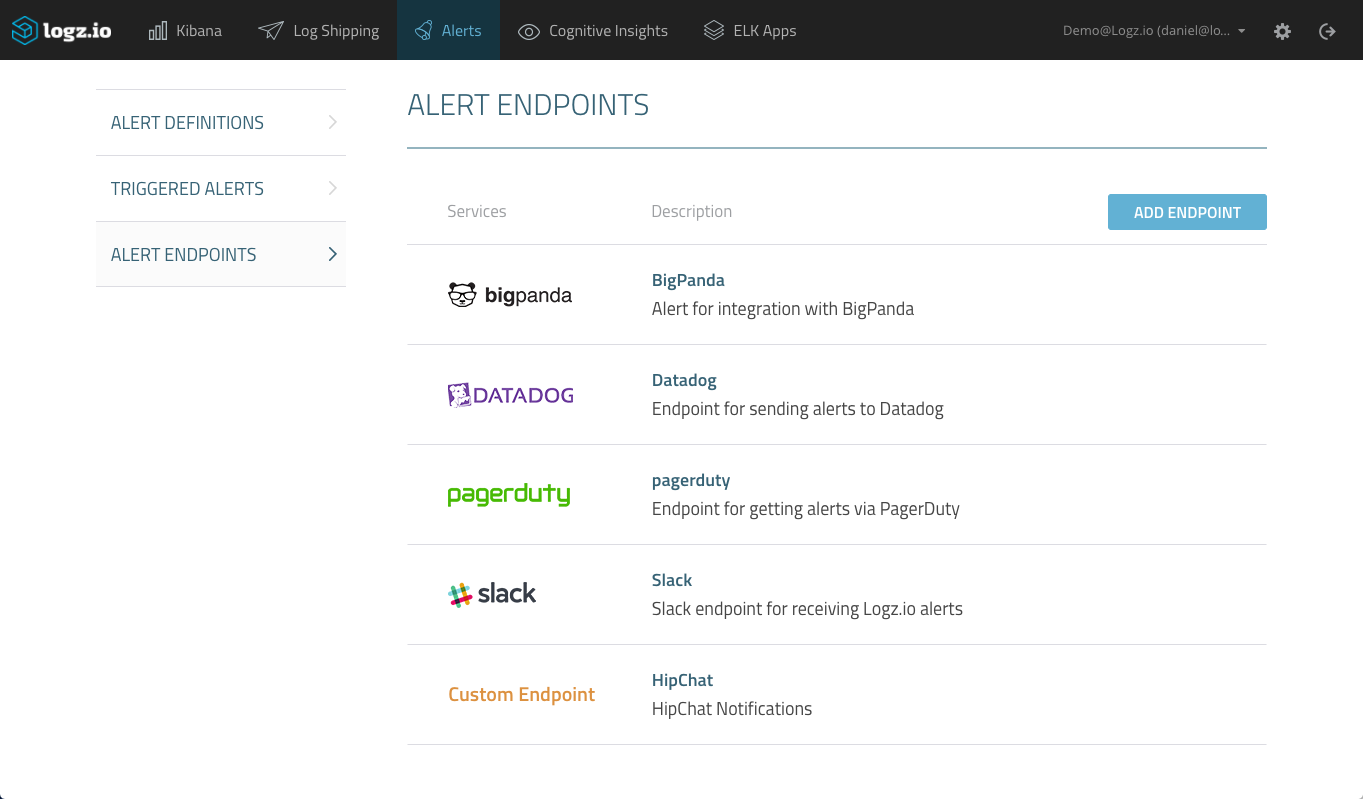Open the BigPanda endpoint link
1363x799 pixels.
tap(688, 280)
